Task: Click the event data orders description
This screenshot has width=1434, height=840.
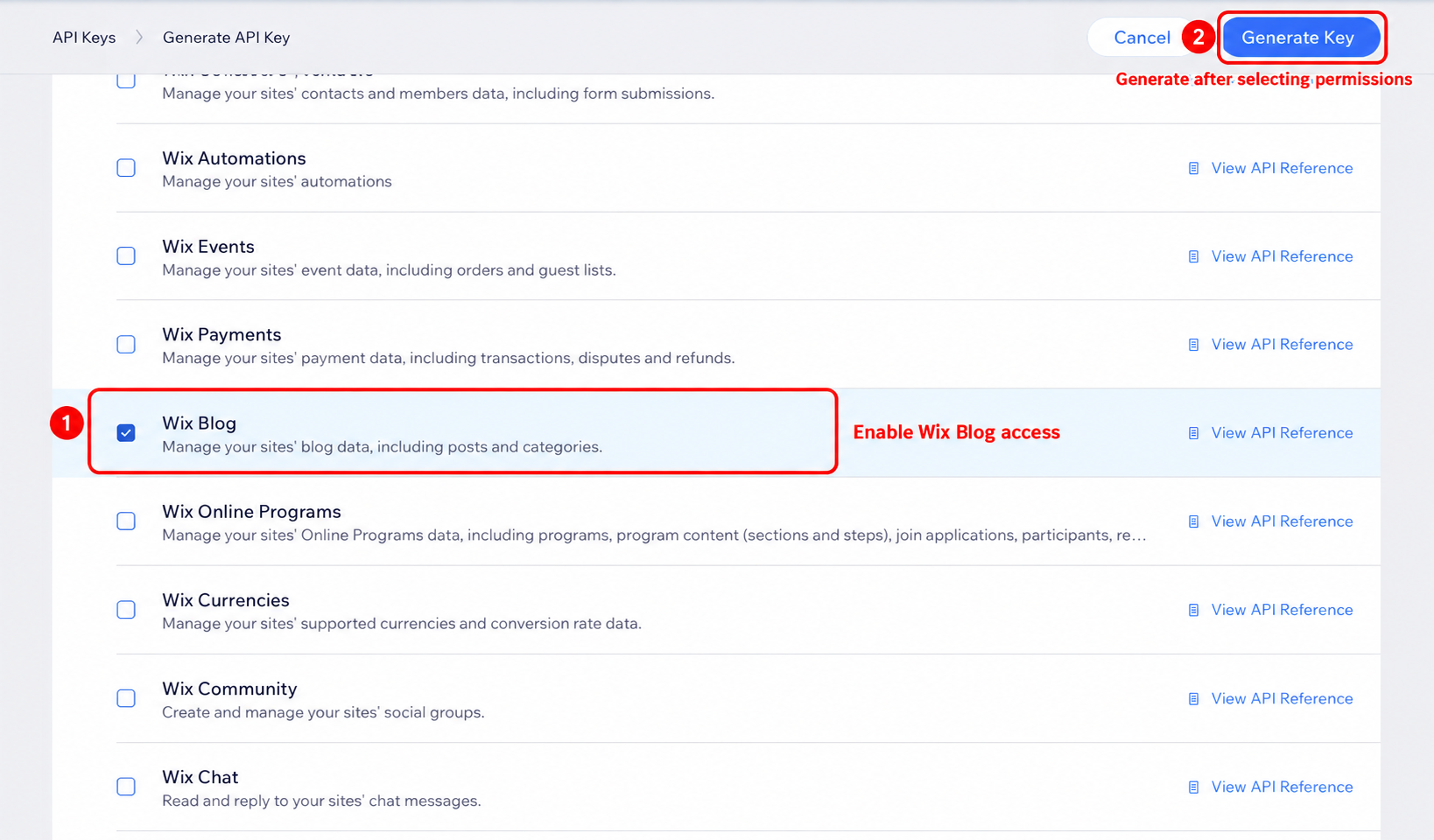Action: click(389, 270)
